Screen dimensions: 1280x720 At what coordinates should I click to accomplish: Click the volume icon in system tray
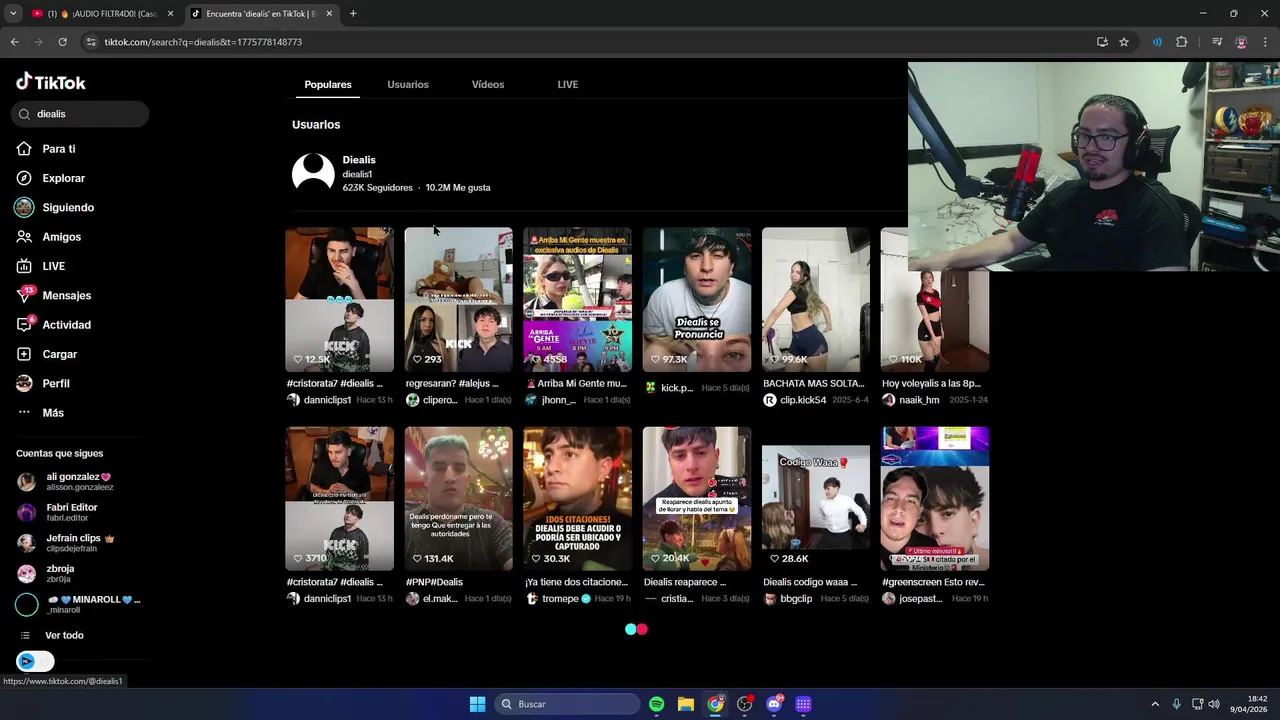(1214, 704)
